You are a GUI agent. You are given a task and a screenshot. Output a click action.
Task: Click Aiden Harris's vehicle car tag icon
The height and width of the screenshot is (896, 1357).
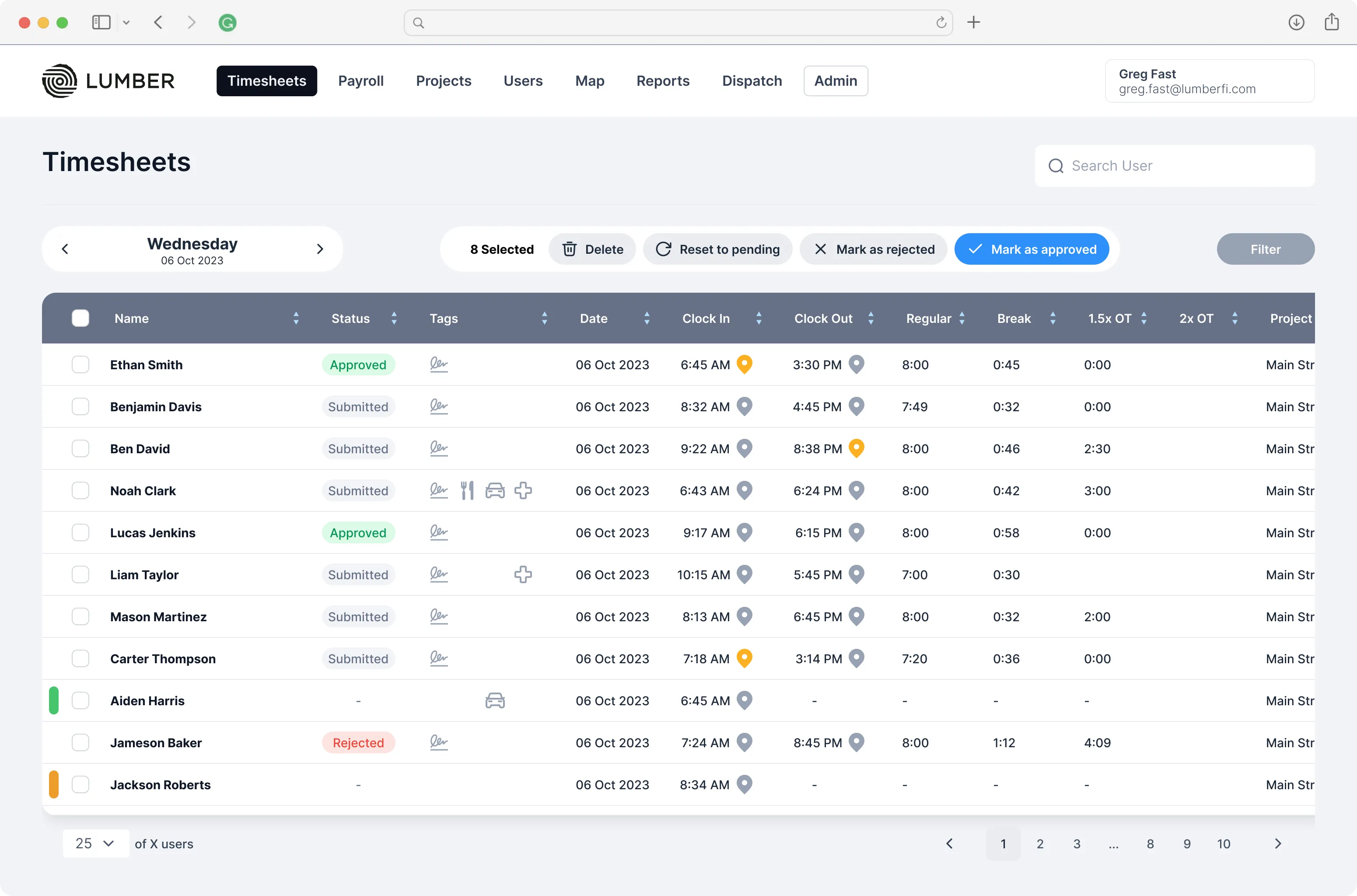pyautogui.click(x=495, y=700)
